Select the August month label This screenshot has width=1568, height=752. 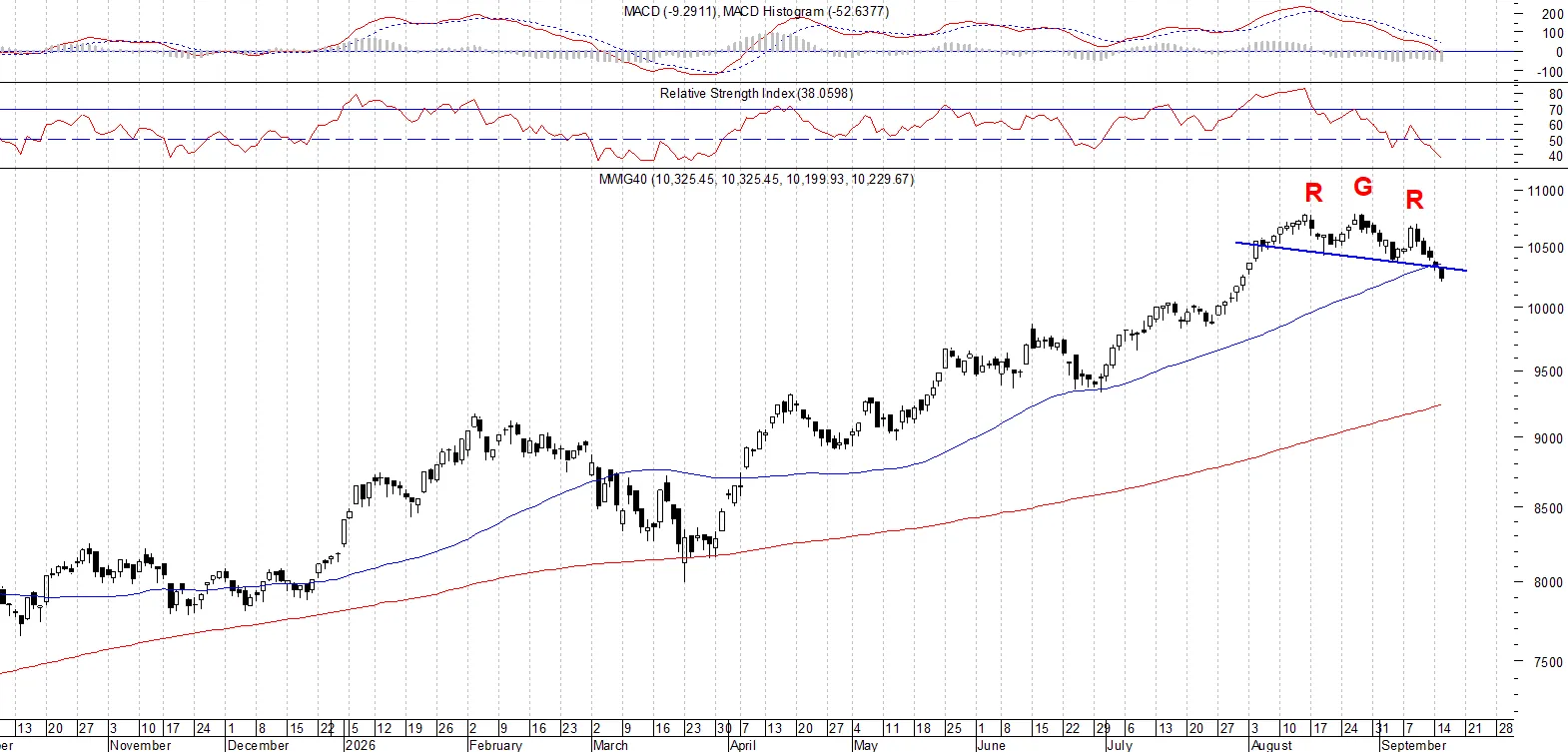[x=1271, y=745]
